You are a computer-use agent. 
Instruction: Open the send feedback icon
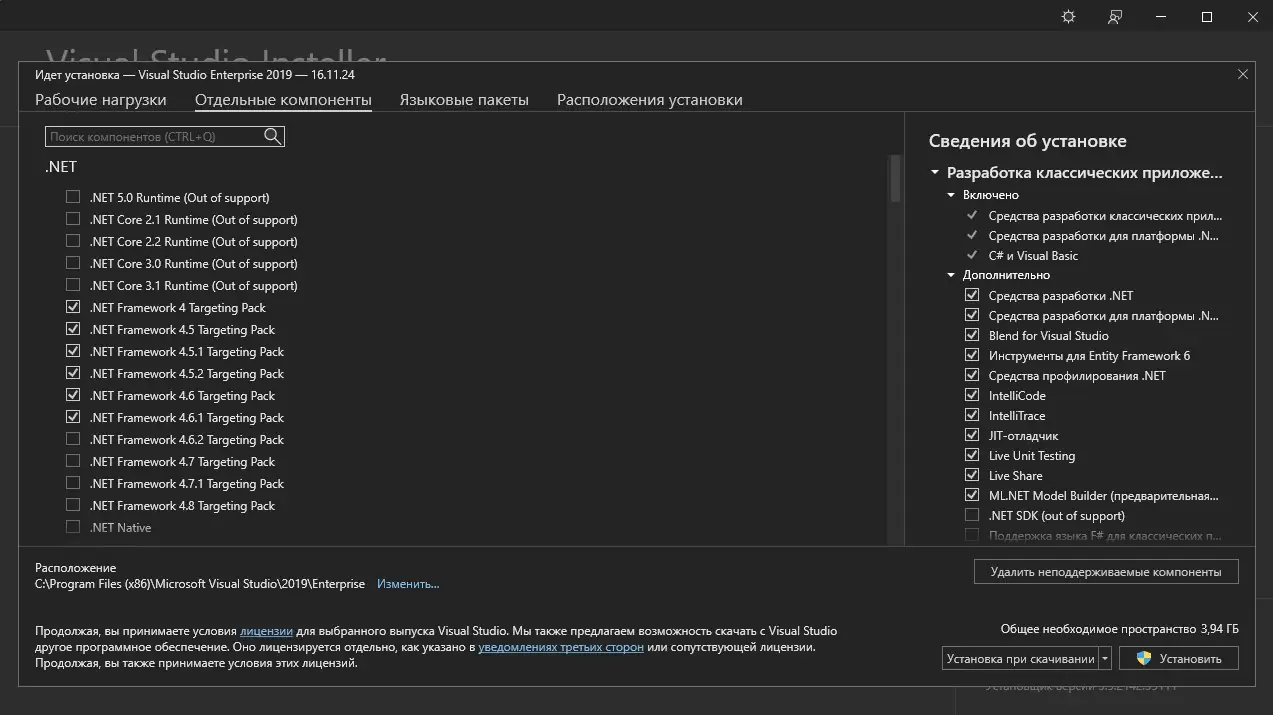tap(1115, 17)
